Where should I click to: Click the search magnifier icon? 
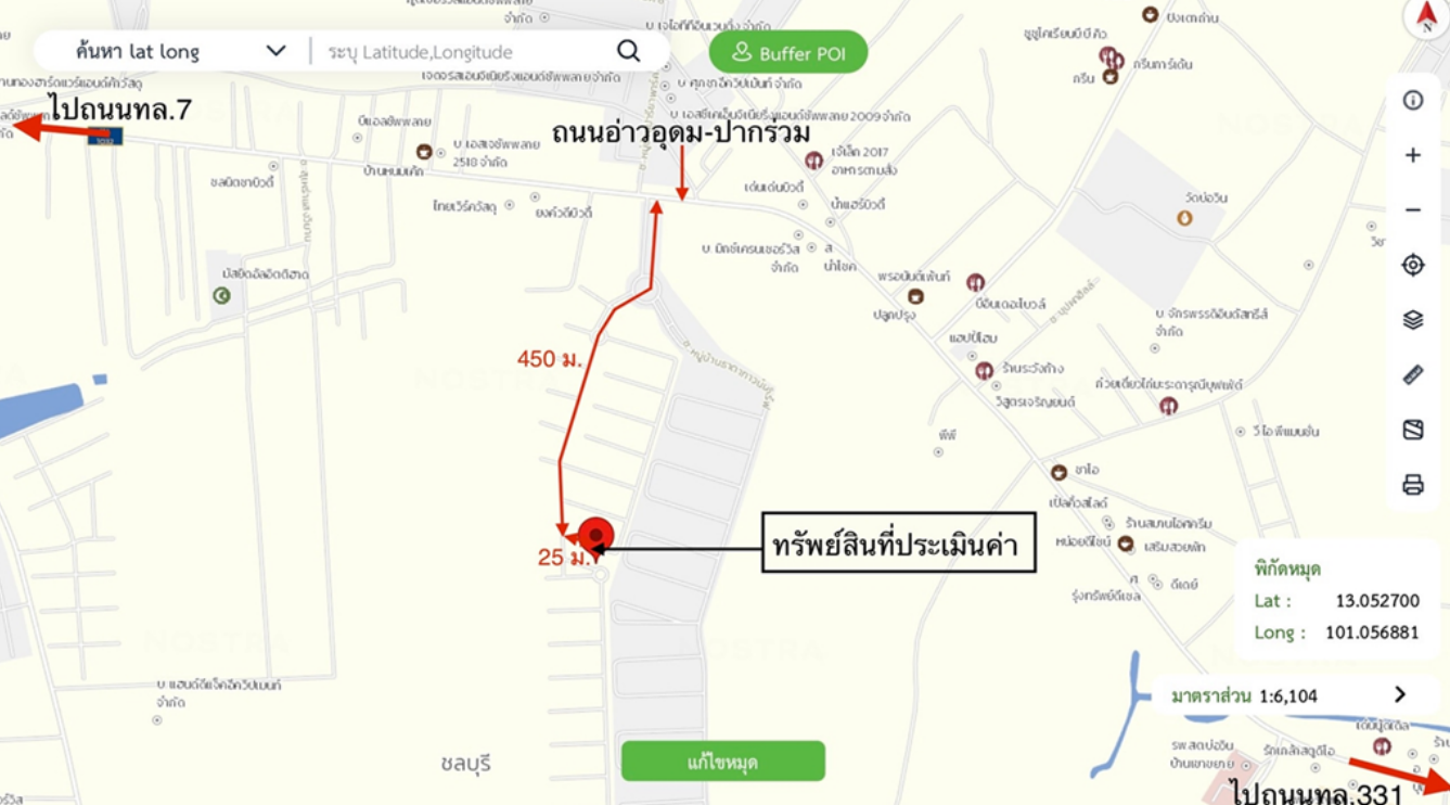[x=628, y=51]
